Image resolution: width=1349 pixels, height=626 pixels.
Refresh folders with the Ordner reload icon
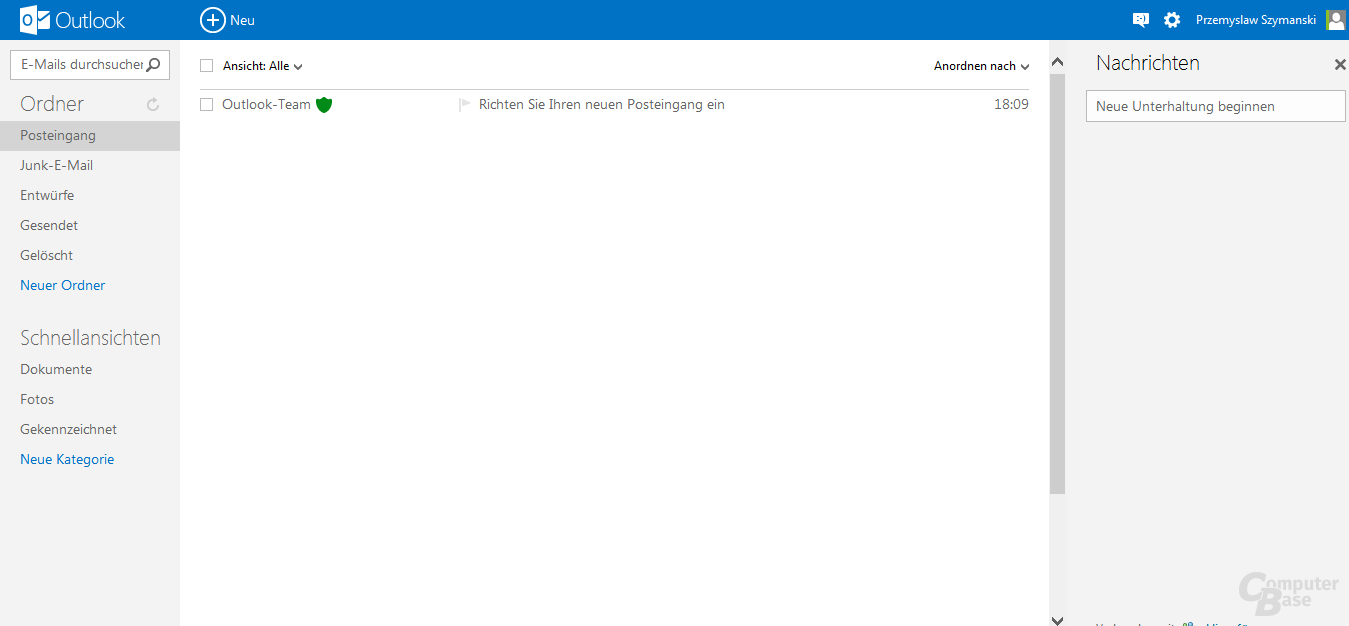click(x=153, y=104)
